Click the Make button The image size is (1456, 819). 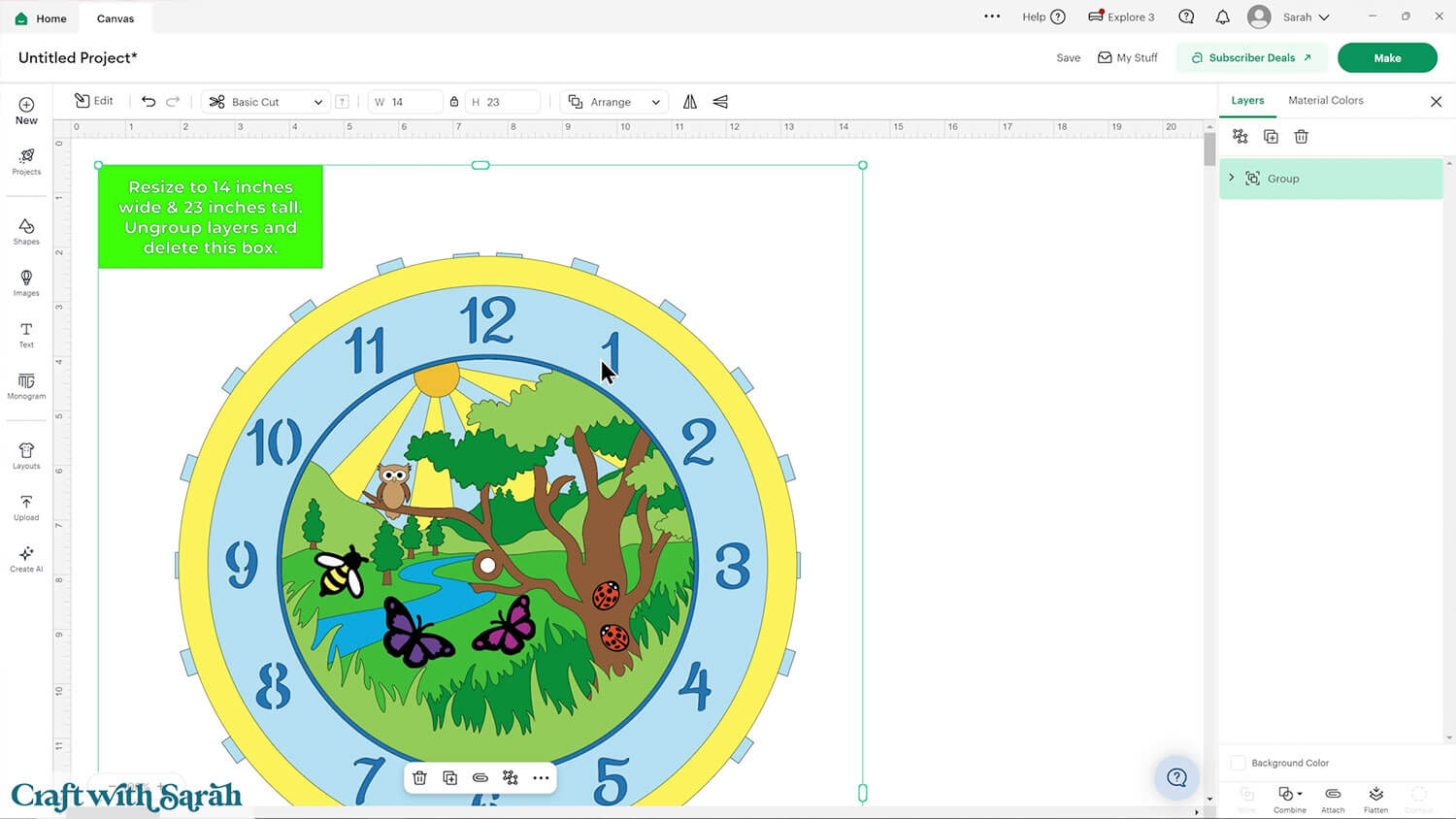(x=1387, y=57)
